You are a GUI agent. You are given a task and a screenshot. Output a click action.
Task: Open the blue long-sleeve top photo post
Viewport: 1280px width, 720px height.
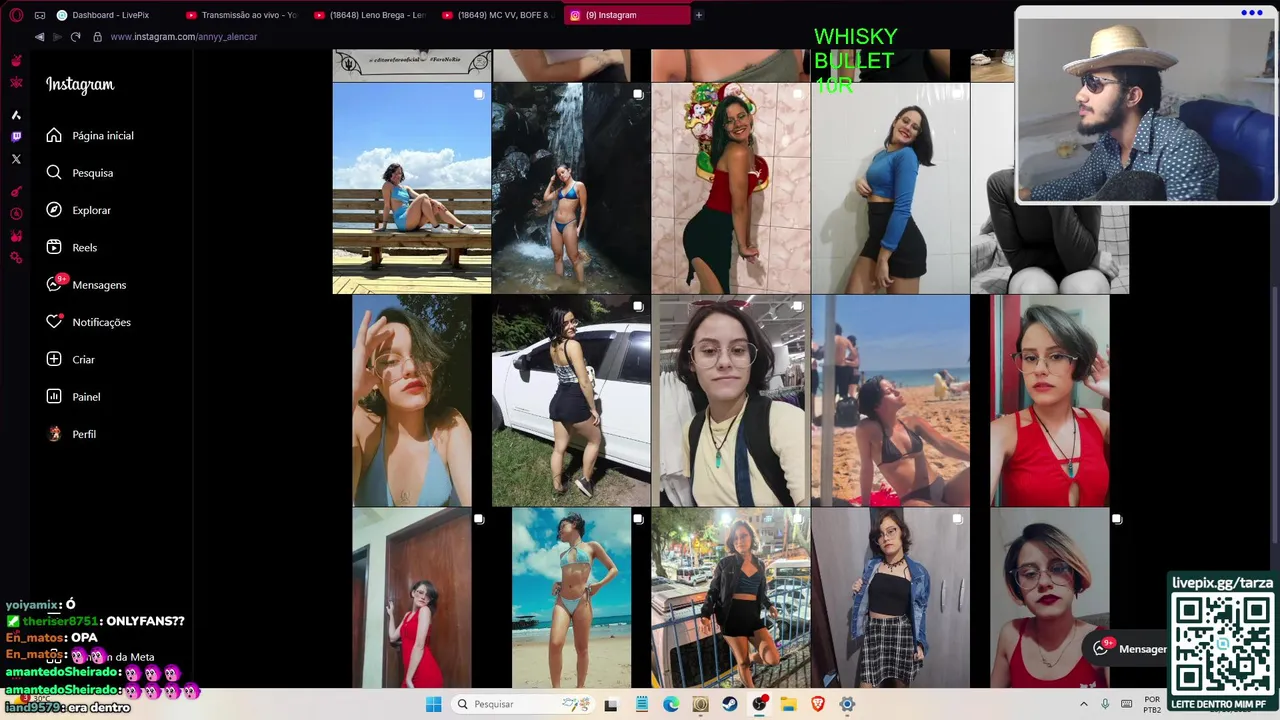[890, 188]
